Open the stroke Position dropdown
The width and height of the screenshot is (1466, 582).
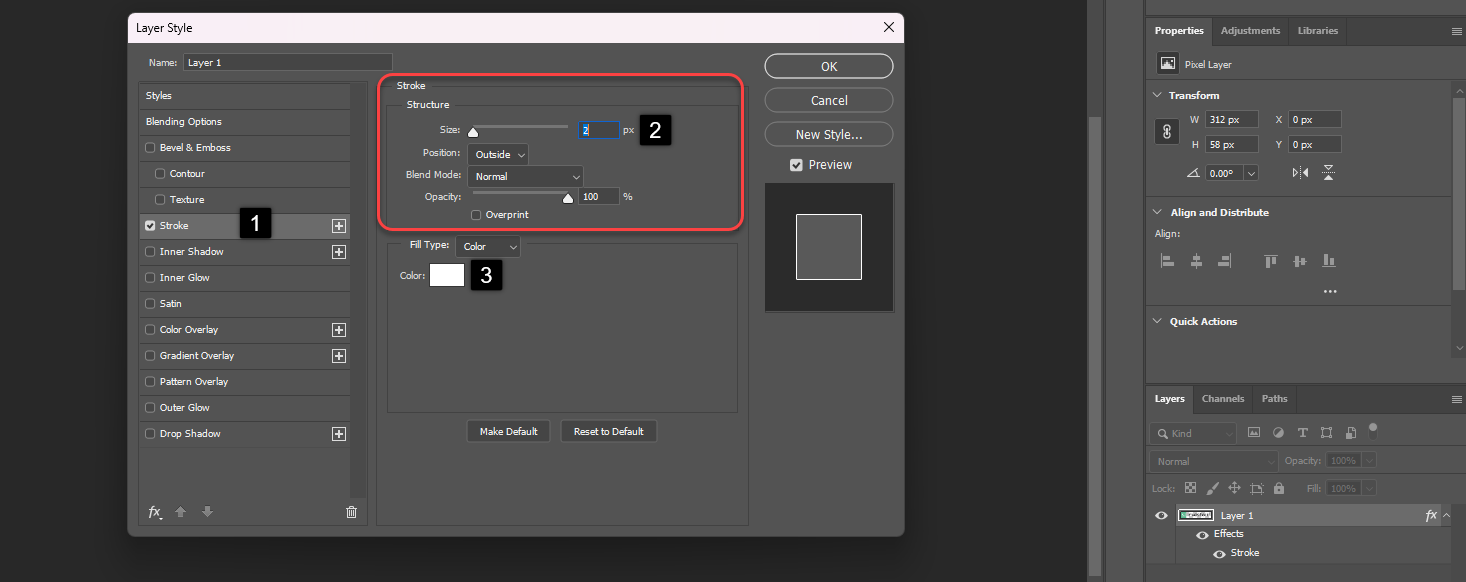click(497, 154)
